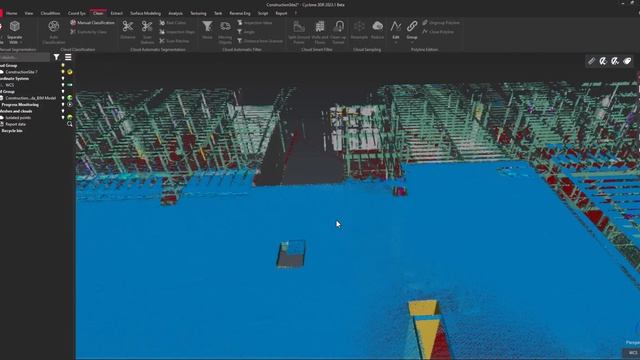The image size is (640, 360).
Task: Switch to the Surface Modeling tab
Action: [145, 13]
